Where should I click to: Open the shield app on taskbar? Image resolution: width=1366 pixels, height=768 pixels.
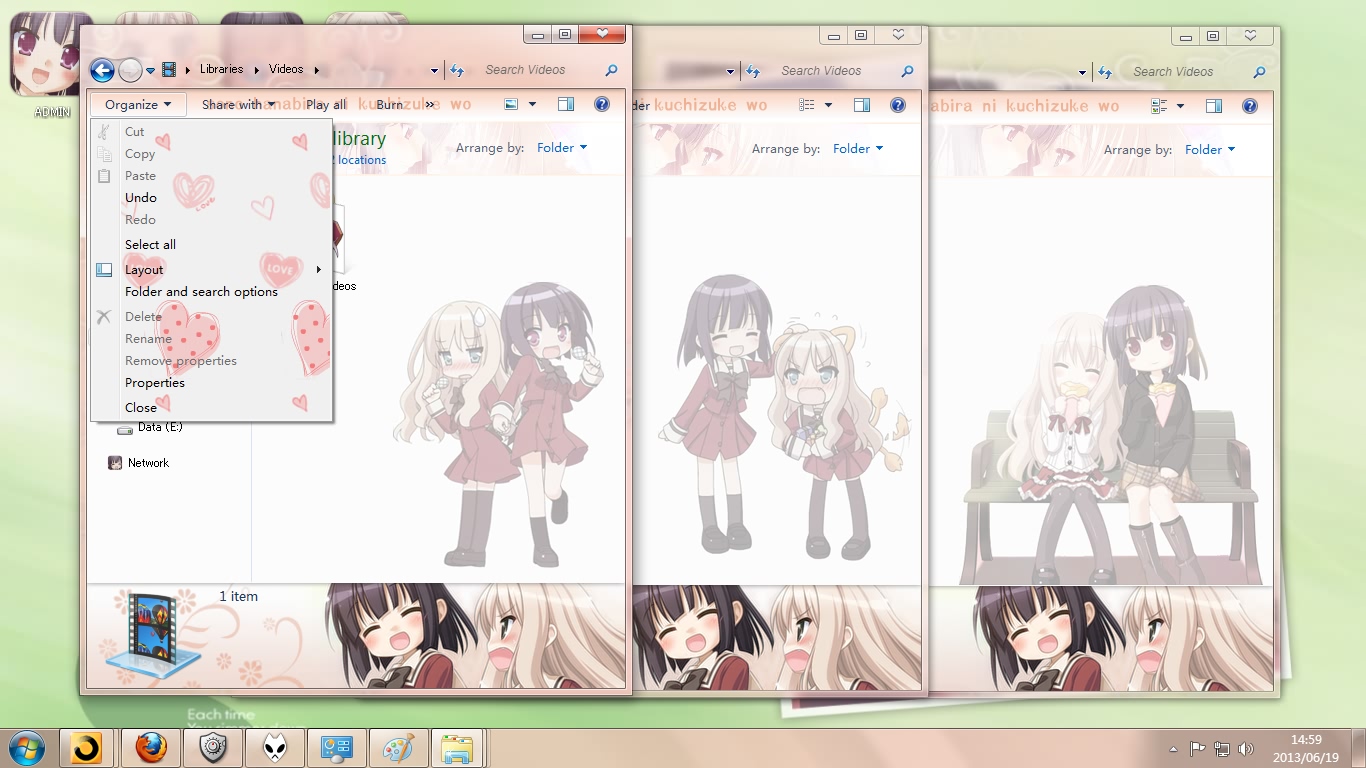point(213,748)
